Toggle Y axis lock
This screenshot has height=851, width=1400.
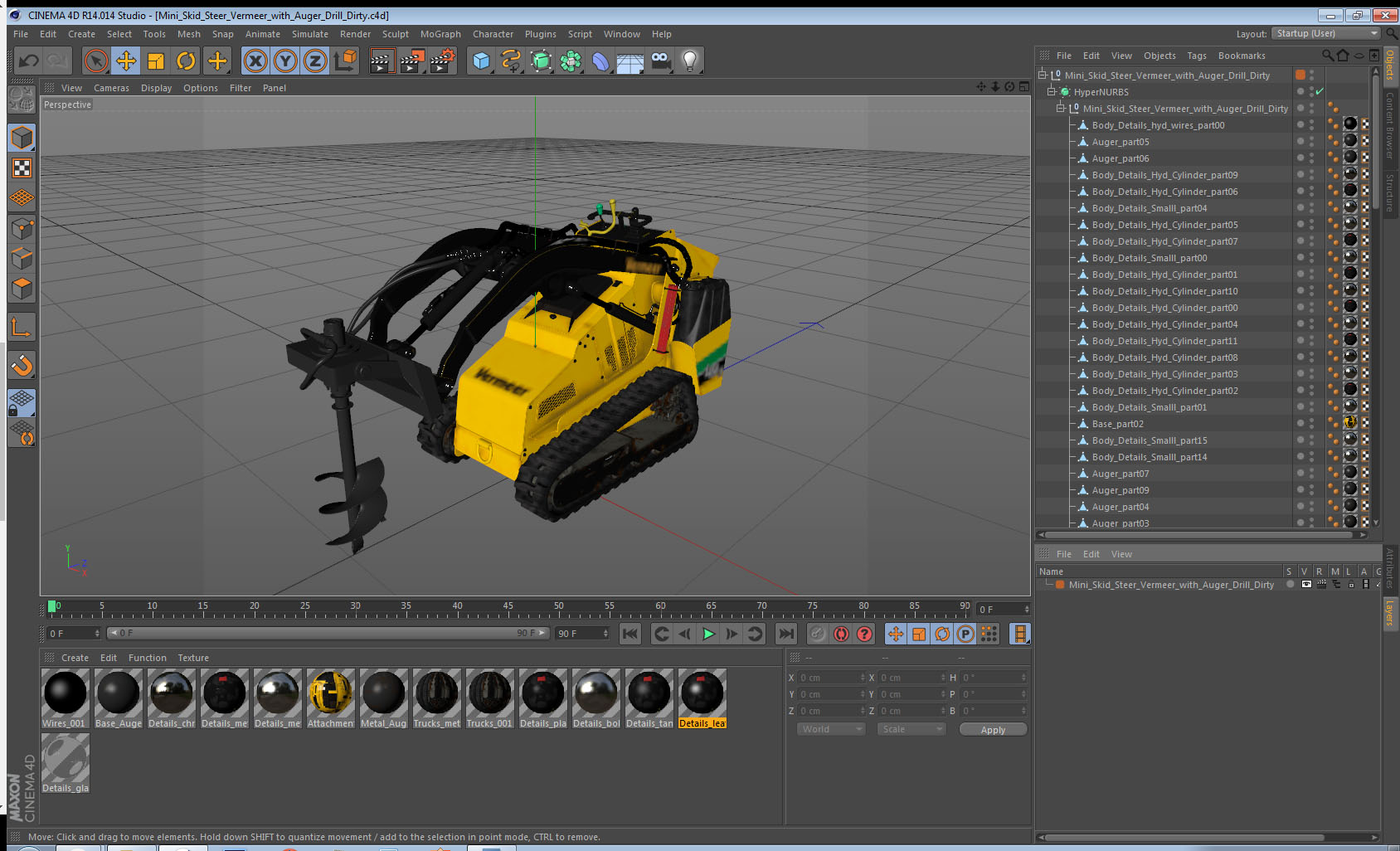pyautogui.click(x=285, y=61)
